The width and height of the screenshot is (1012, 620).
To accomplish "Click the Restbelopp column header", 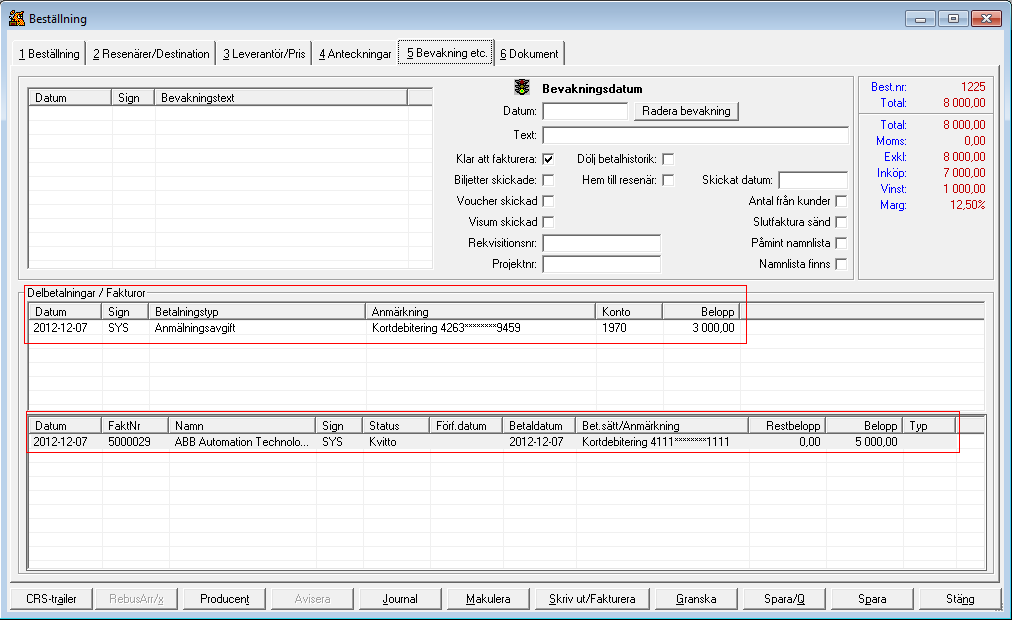I will click(x=786, y=426).
